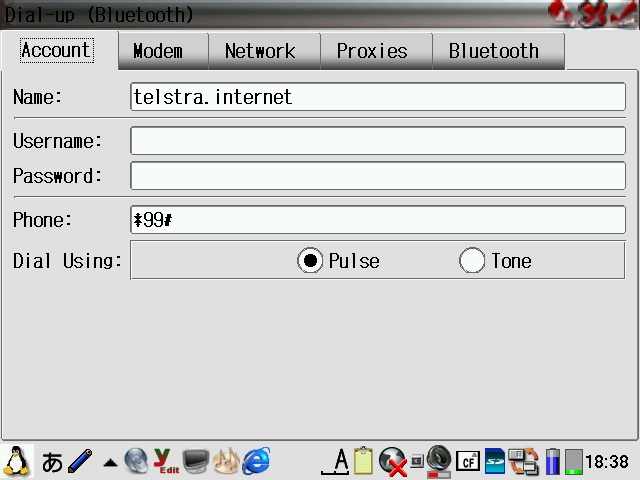Viewport: 640px width, 480px height.
Task: Click the battery status icon
Action: (x=552, y=461)
